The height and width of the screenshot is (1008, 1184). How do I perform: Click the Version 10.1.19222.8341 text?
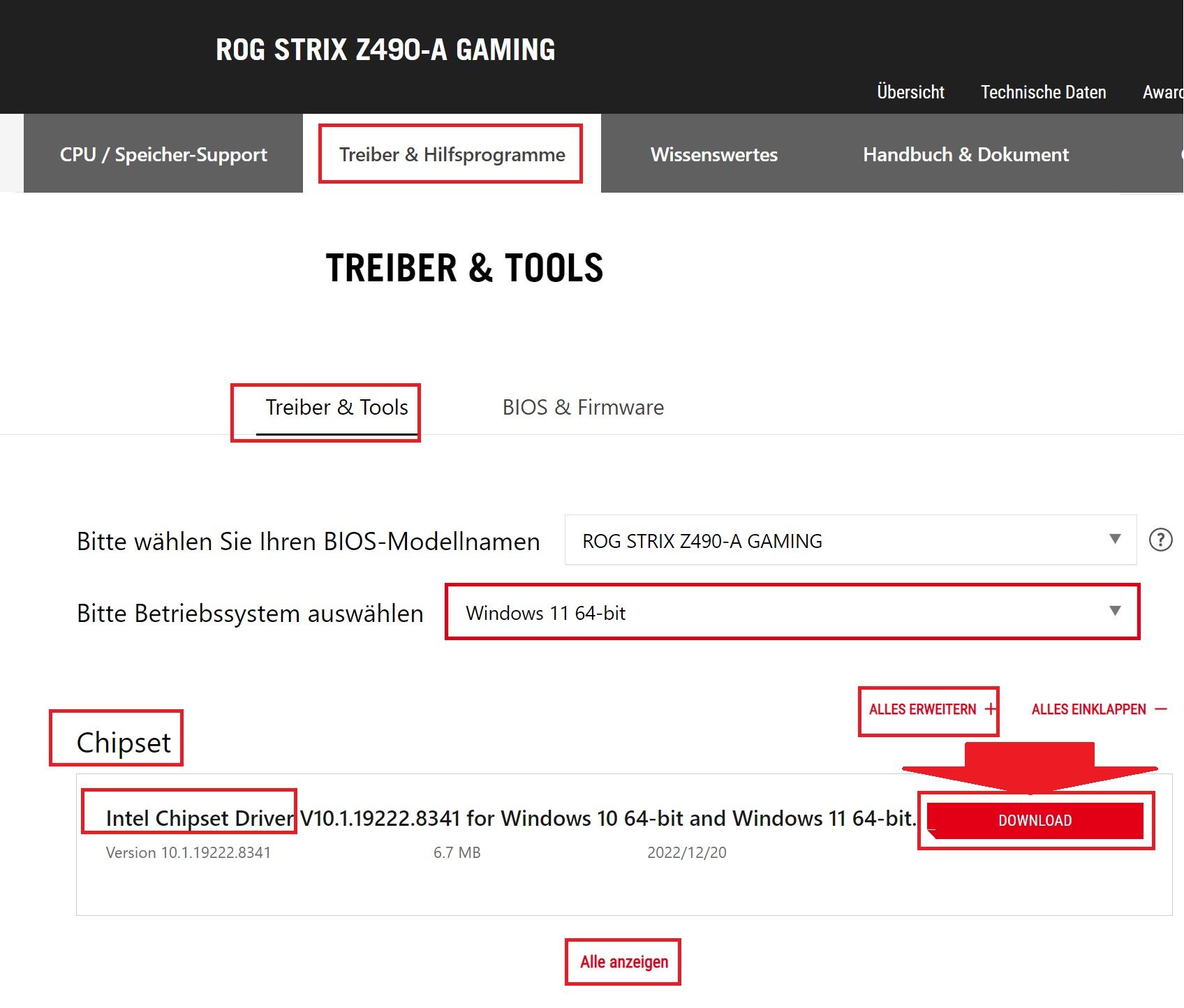coord(188,853)
